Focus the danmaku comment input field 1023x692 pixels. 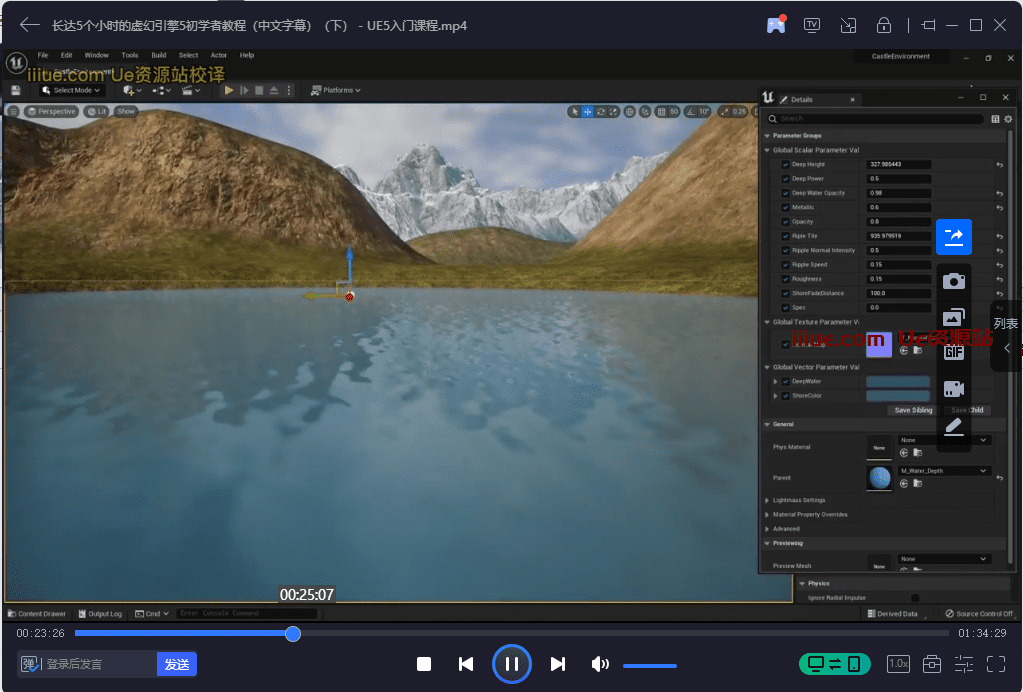click(98, 664)
